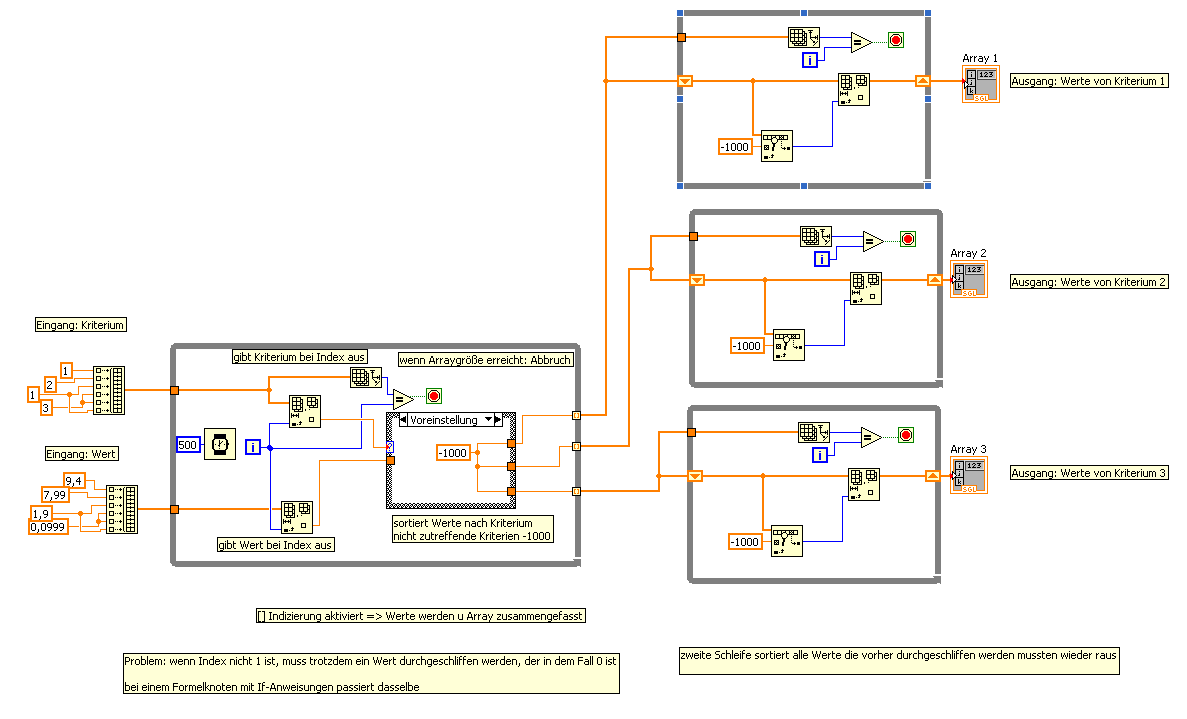Go to previous case with left selector arrow

(x=403, y=419)
